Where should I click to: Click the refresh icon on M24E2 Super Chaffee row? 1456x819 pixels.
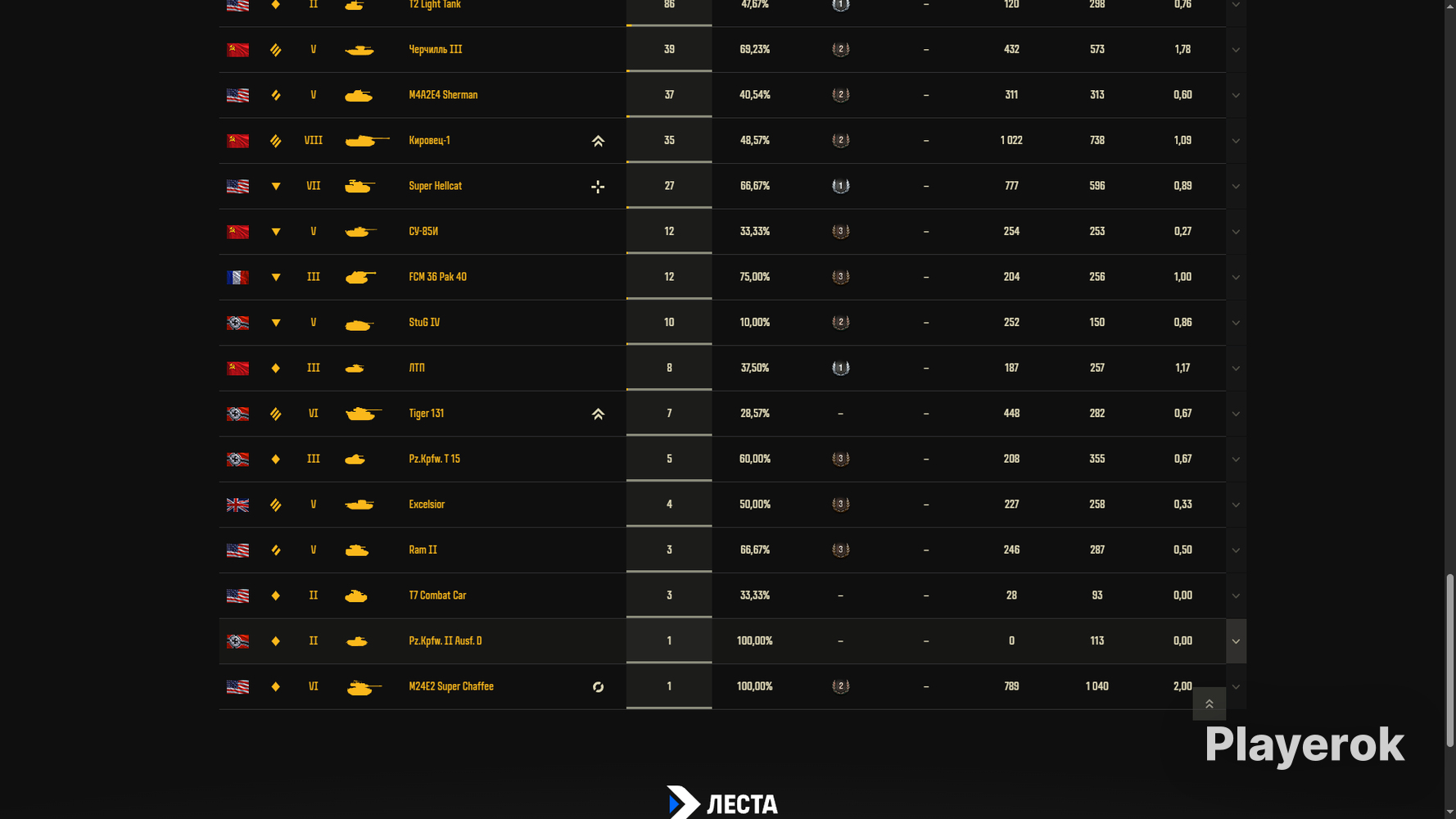(598, 687)
